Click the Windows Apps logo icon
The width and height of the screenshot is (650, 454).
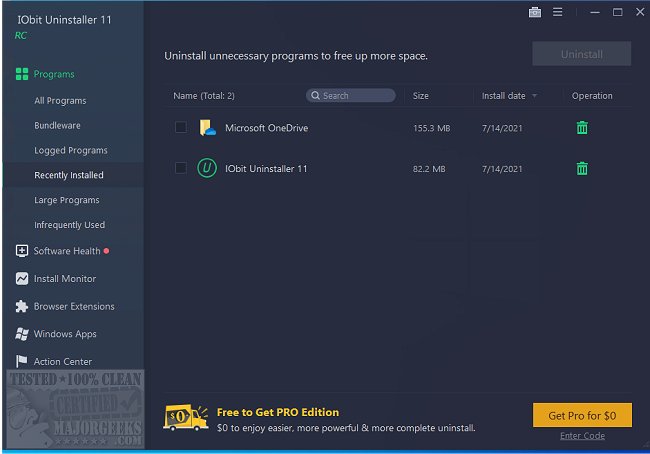[x=22, y=334]
